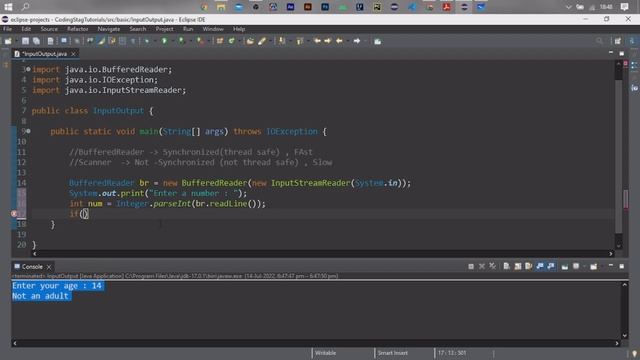This screenshot has height=360, width=640.
Task: Click the editor horizontal scrollbar
Action: point(322,253)
